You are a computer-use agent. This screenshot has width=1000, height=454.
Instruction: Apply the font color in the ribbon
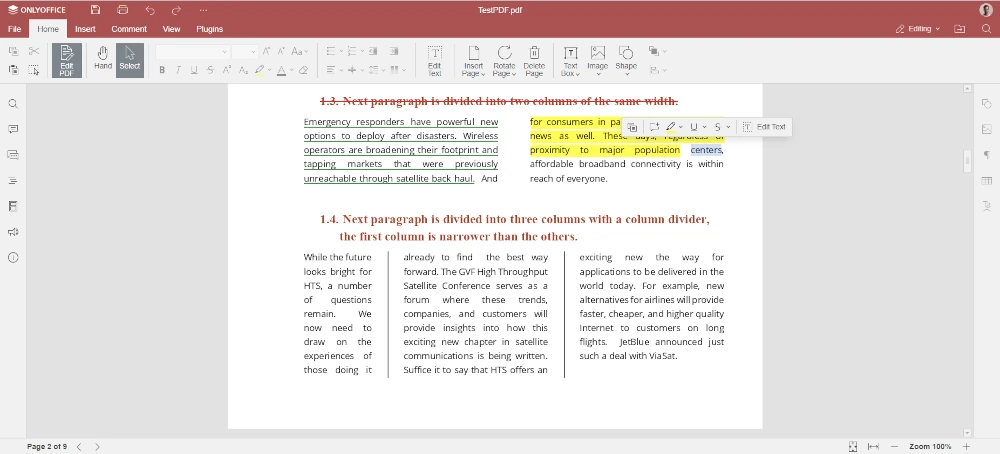pyautogui.click(x=281, y=70)
